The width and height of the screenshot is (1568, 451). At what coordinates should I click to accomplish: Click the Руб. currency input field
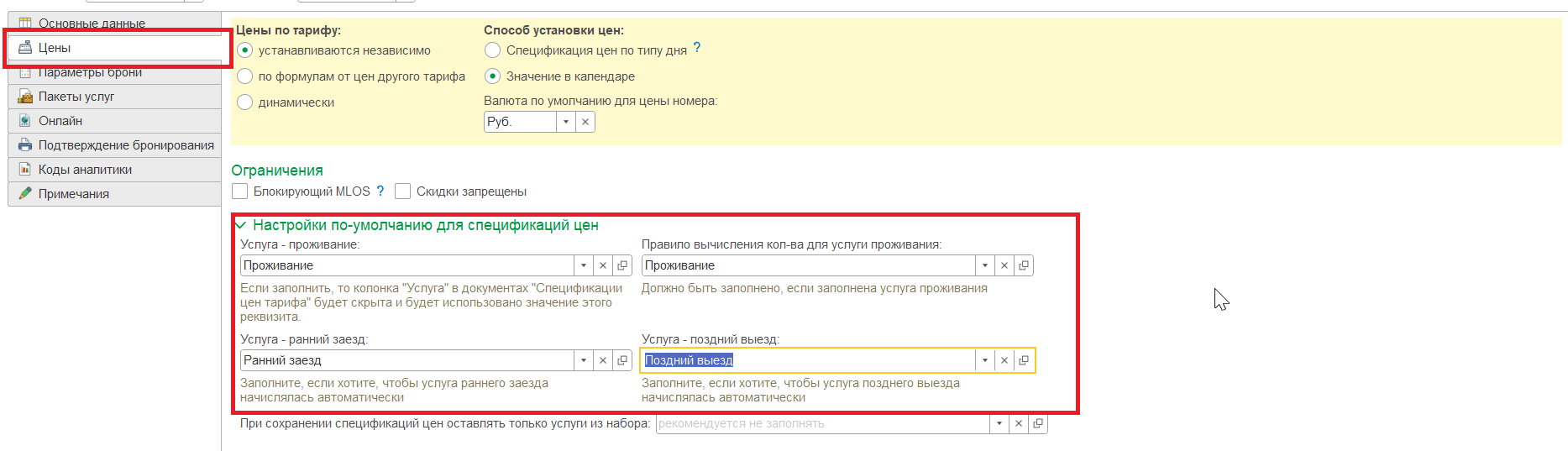[520, 122]
